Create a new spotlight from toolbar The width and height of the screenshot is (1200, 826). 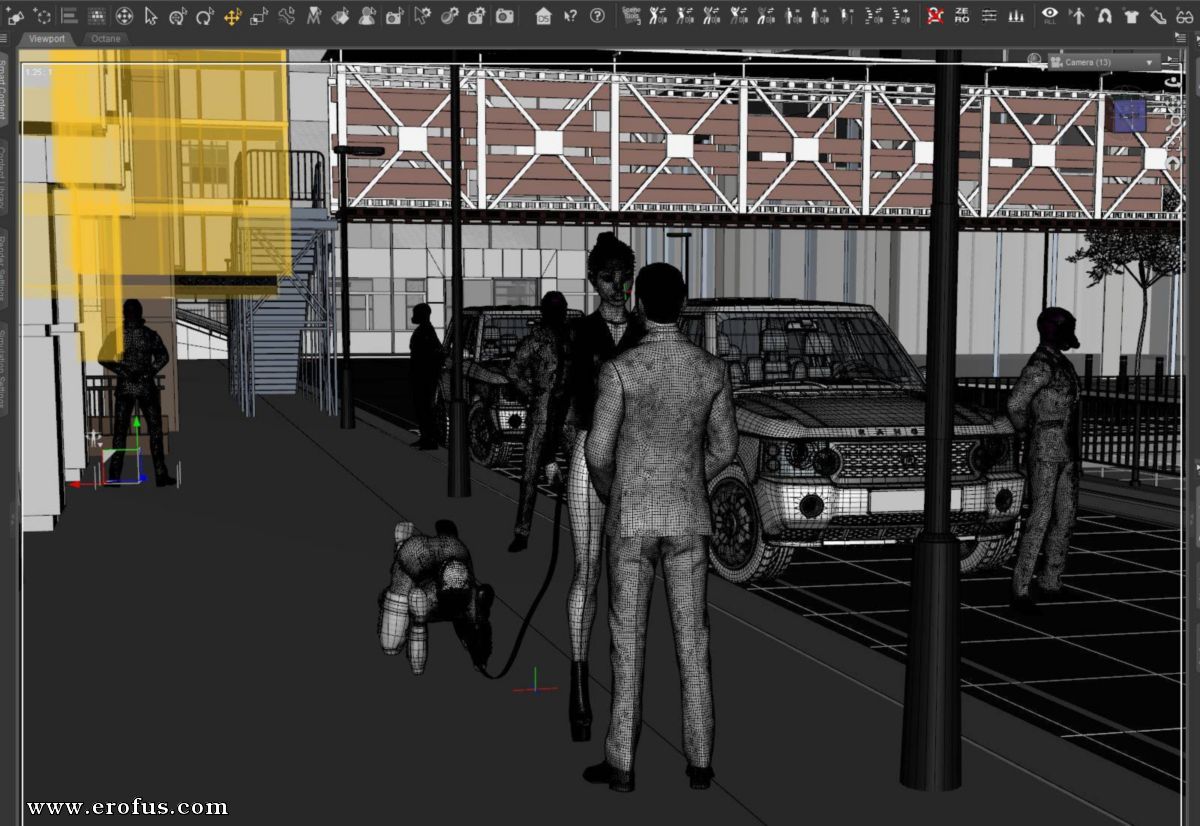point(15,15)
